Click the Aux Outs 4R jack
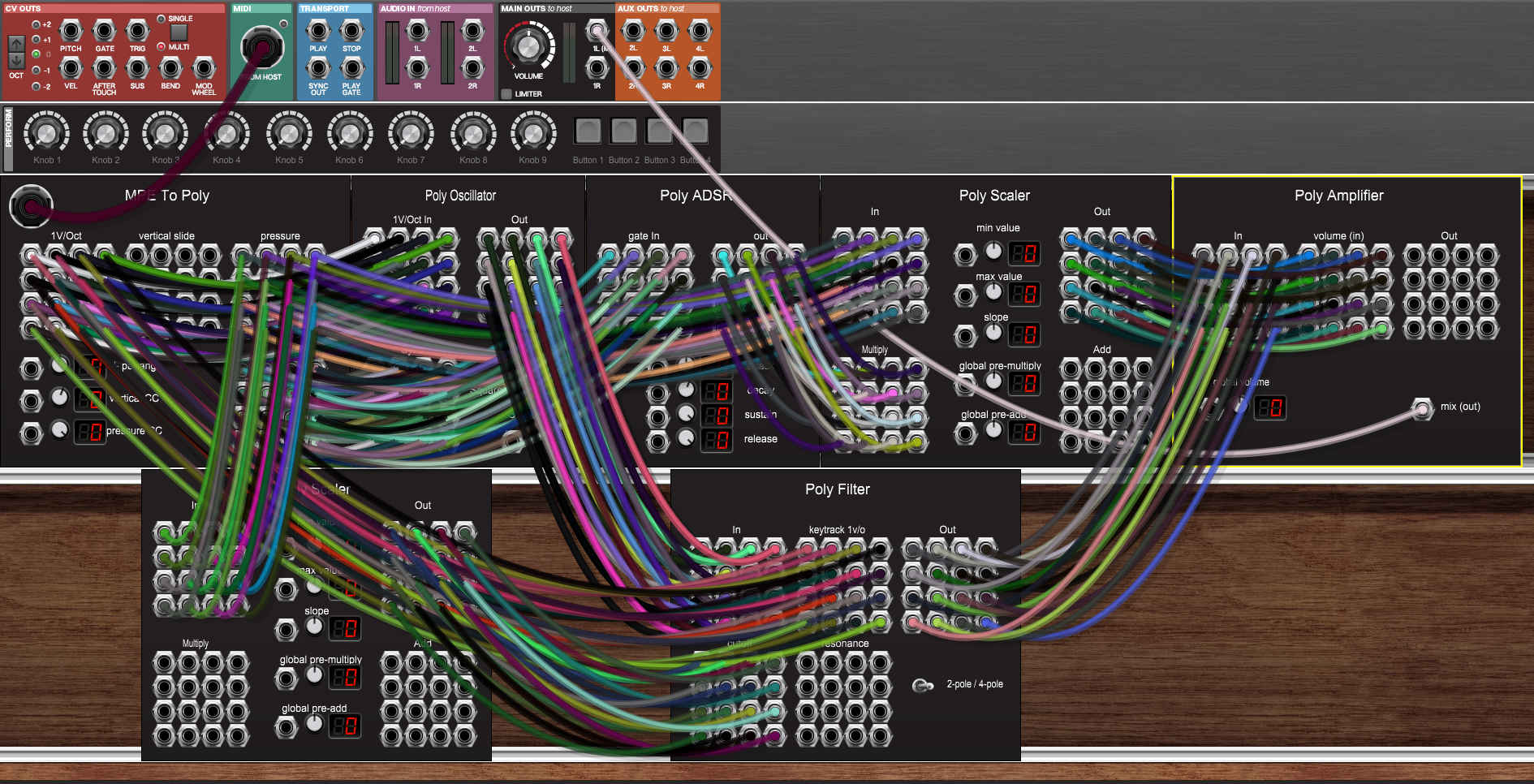The width and height of the screenshot is (1534, 784). (x=700, y=68)
